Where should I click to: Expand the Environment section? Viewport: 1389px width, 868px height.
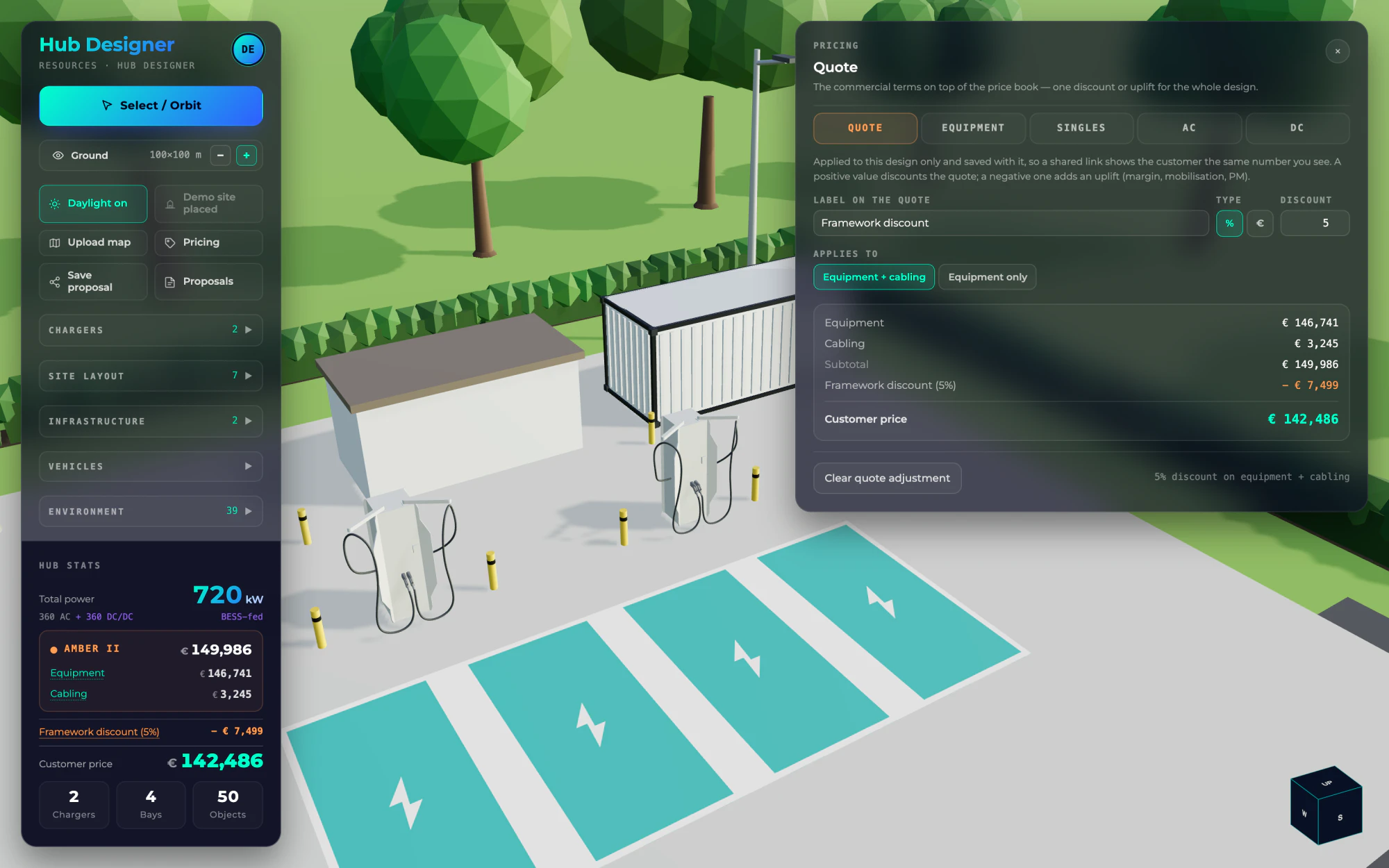tap(151, 511)
